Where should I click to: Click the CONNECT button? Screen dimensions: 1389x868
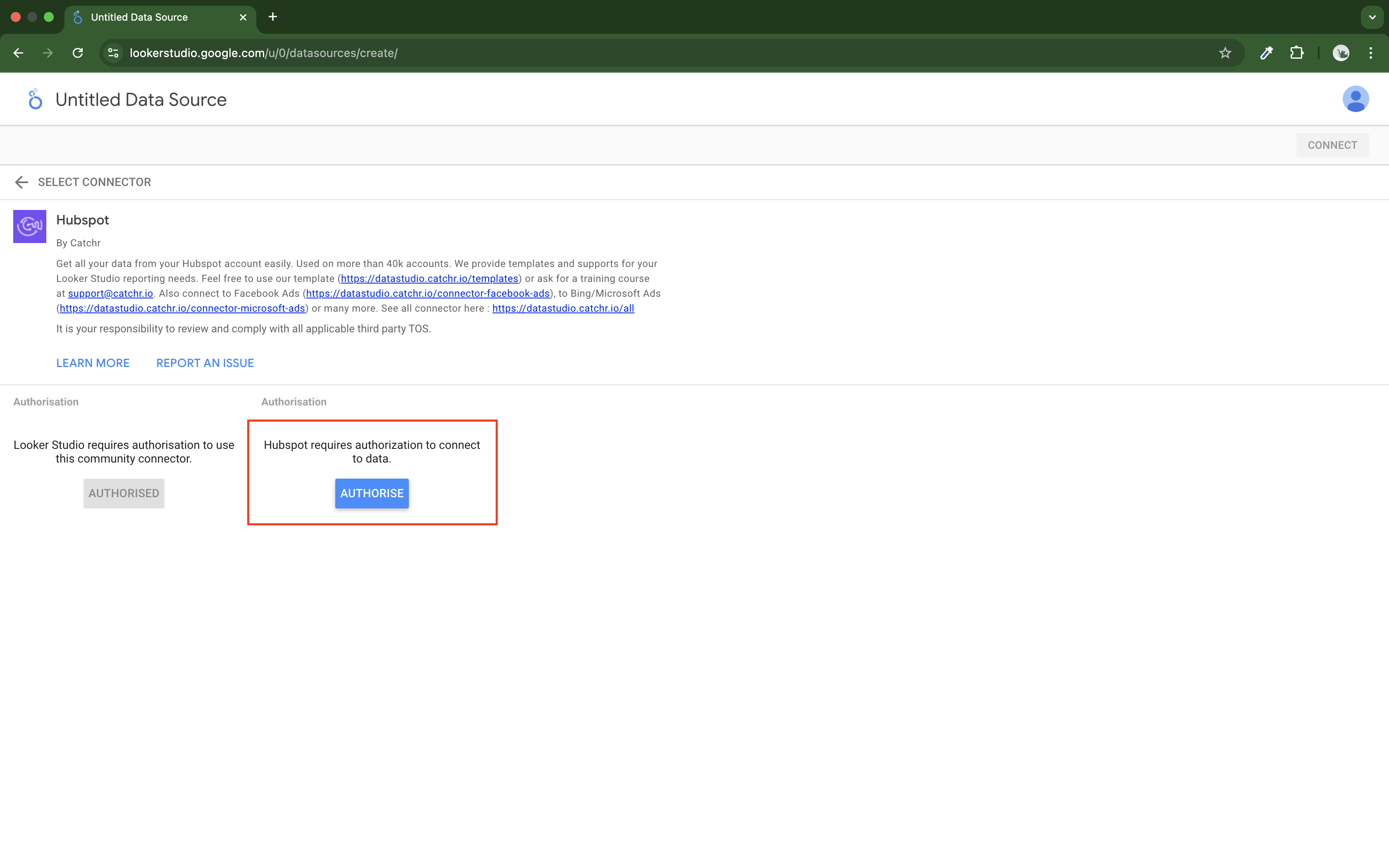coord(1332,145)
